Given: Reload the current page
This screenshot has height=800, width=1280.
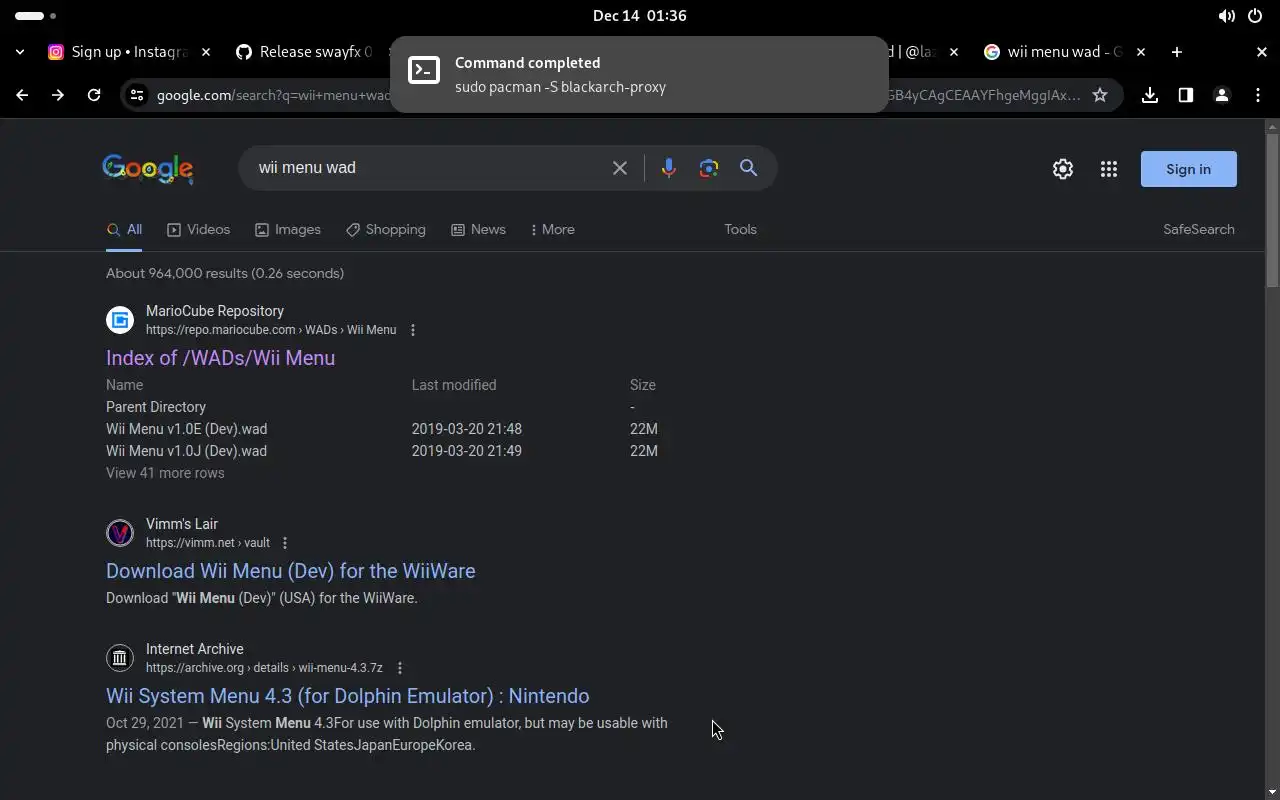Looking at the screenshot, I should 94,95.
